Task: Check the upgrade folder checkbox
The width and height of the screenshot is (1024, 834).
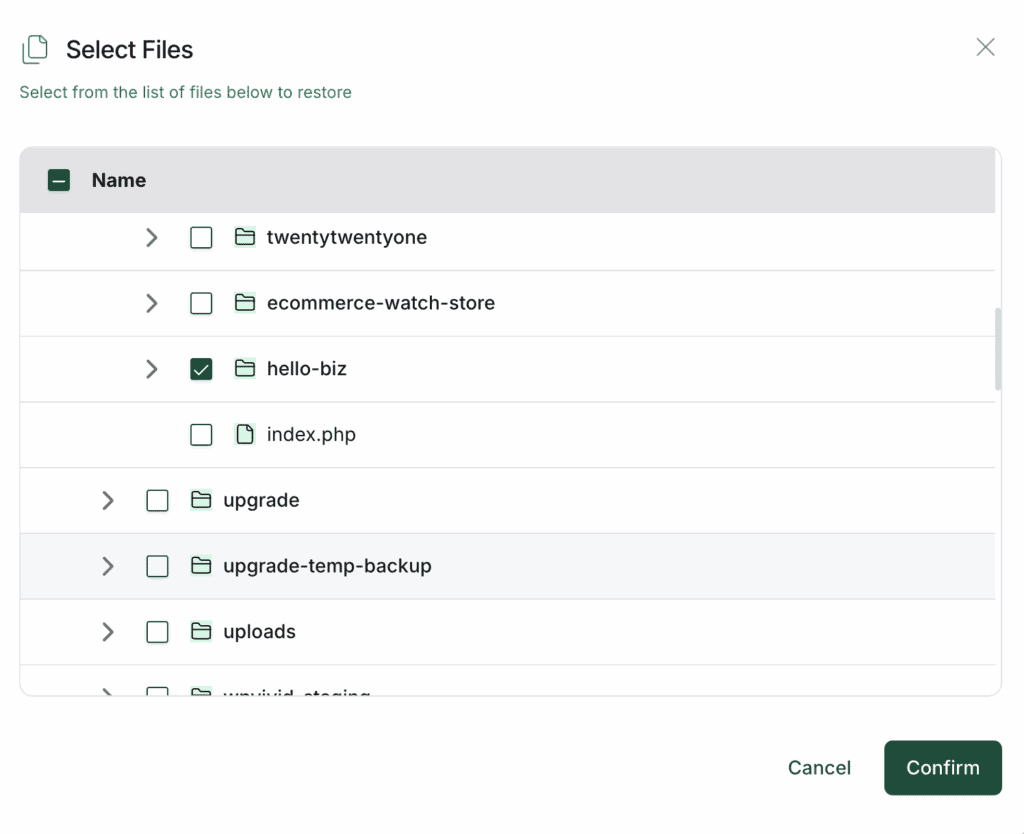Action: tap(157, 501)
